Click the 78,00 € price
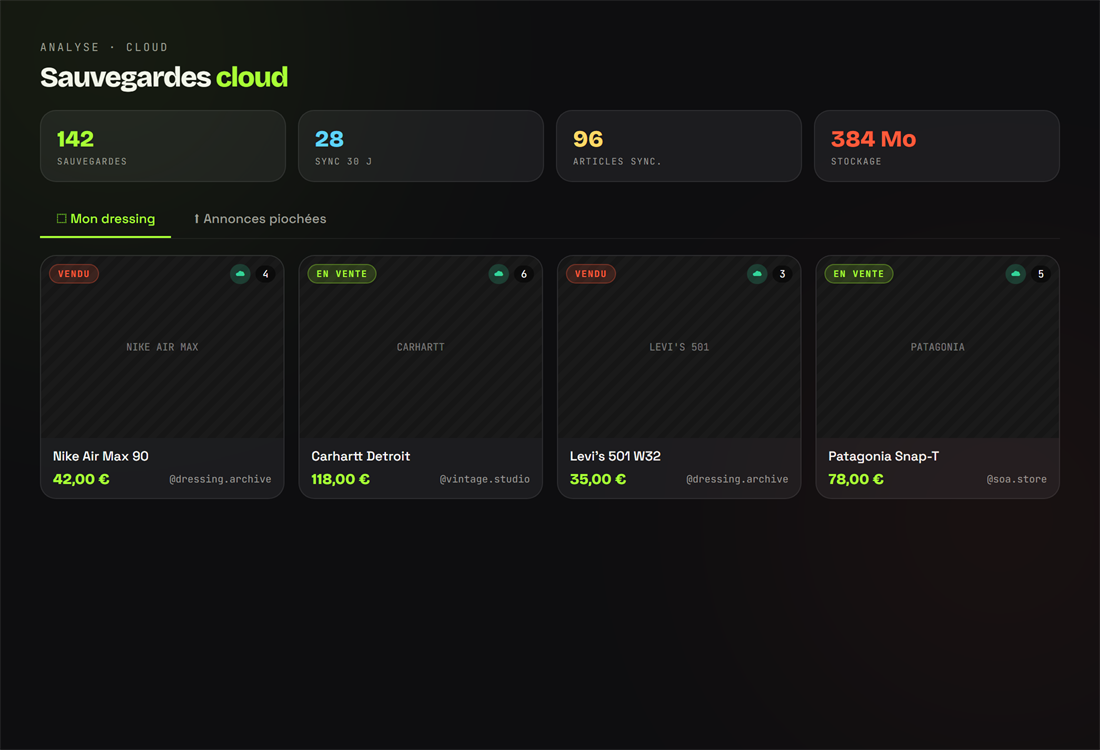 coord(856,479)
